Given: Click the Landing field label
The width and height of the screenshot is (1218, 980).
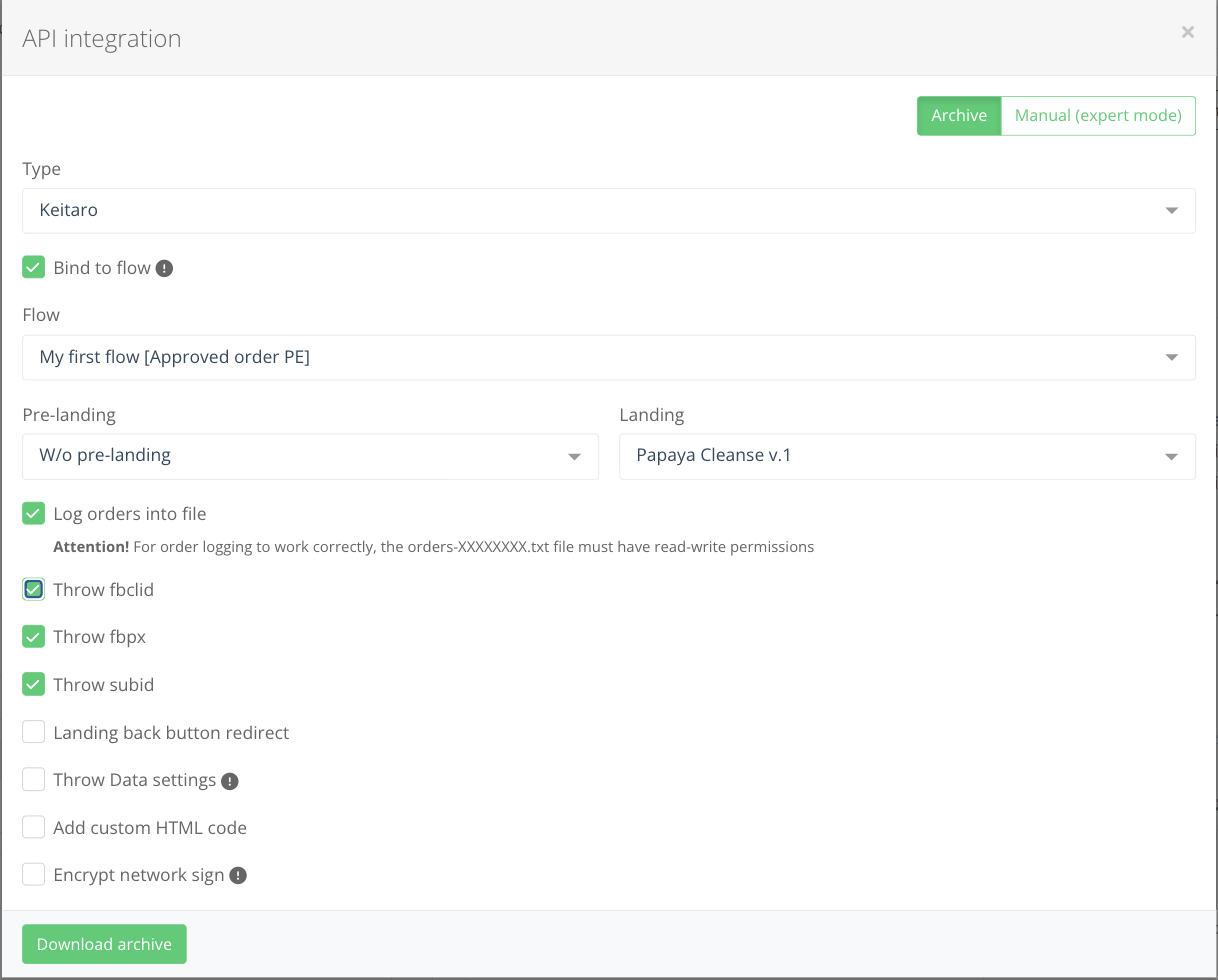Looking at the screenshot, I should [x=652, y=414].
